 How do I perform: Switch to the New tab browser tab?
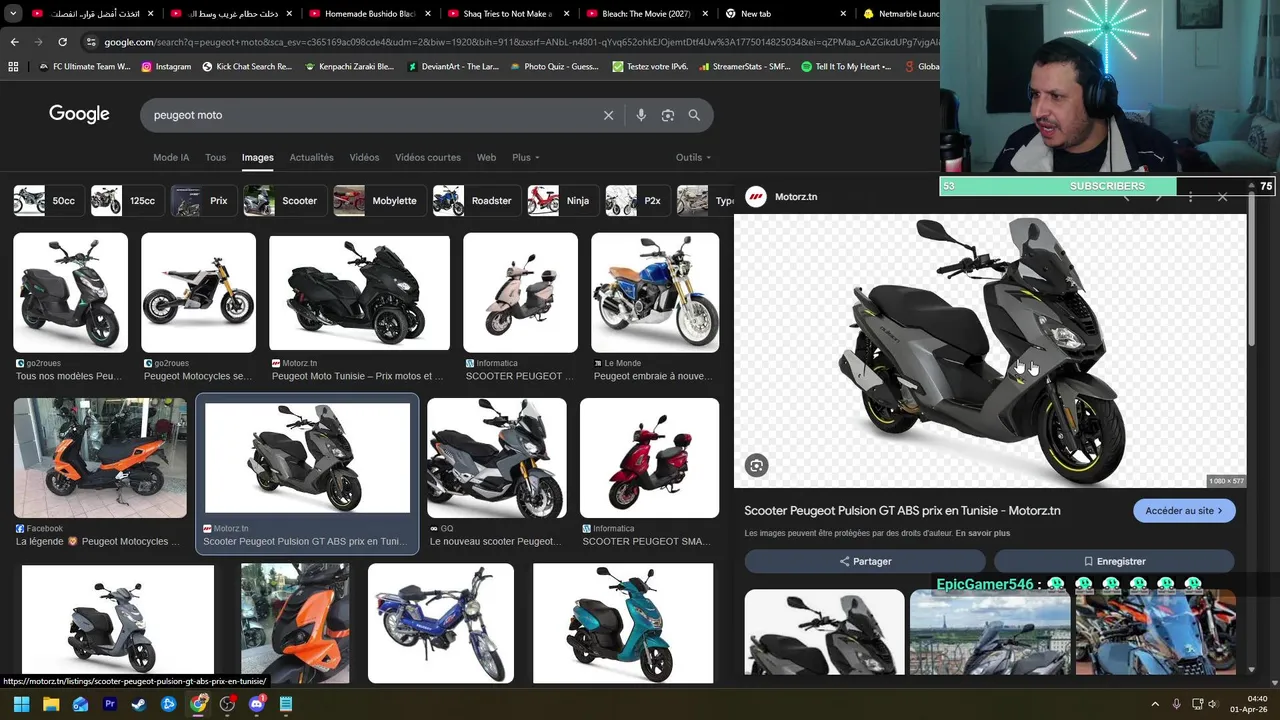point(785,14)
